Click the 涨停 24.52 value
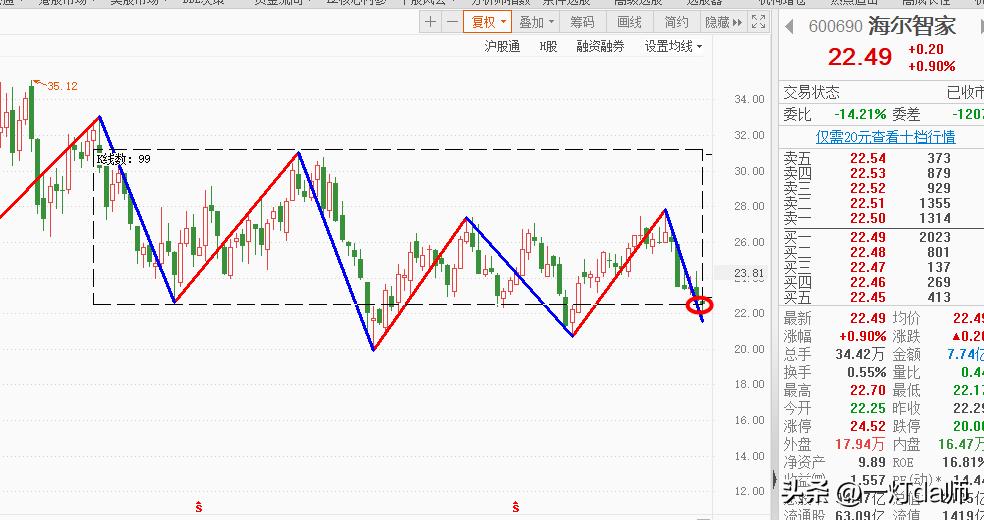This screenshot has width=984, height=520. coord(868,427)
